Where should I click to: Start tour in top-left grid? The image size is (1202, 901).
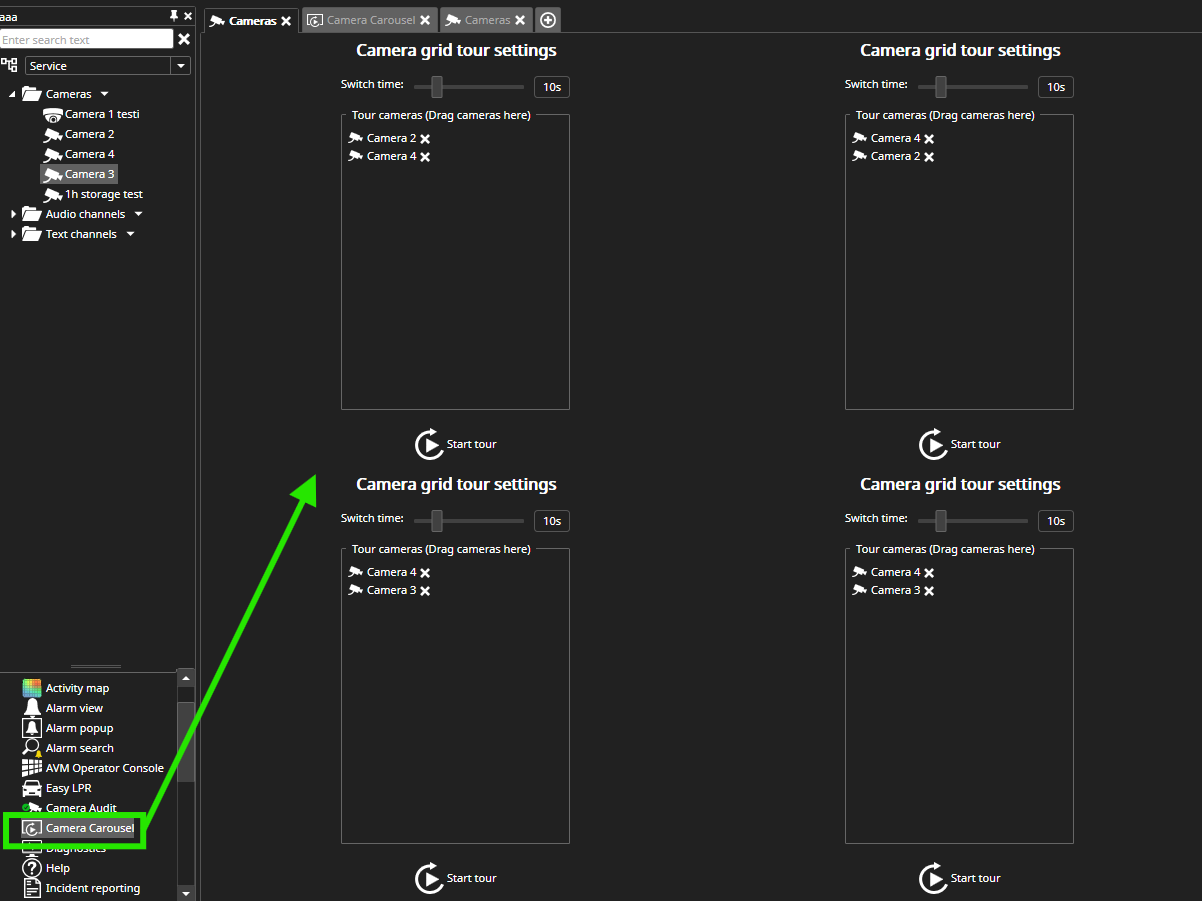(x=430, y=444)
